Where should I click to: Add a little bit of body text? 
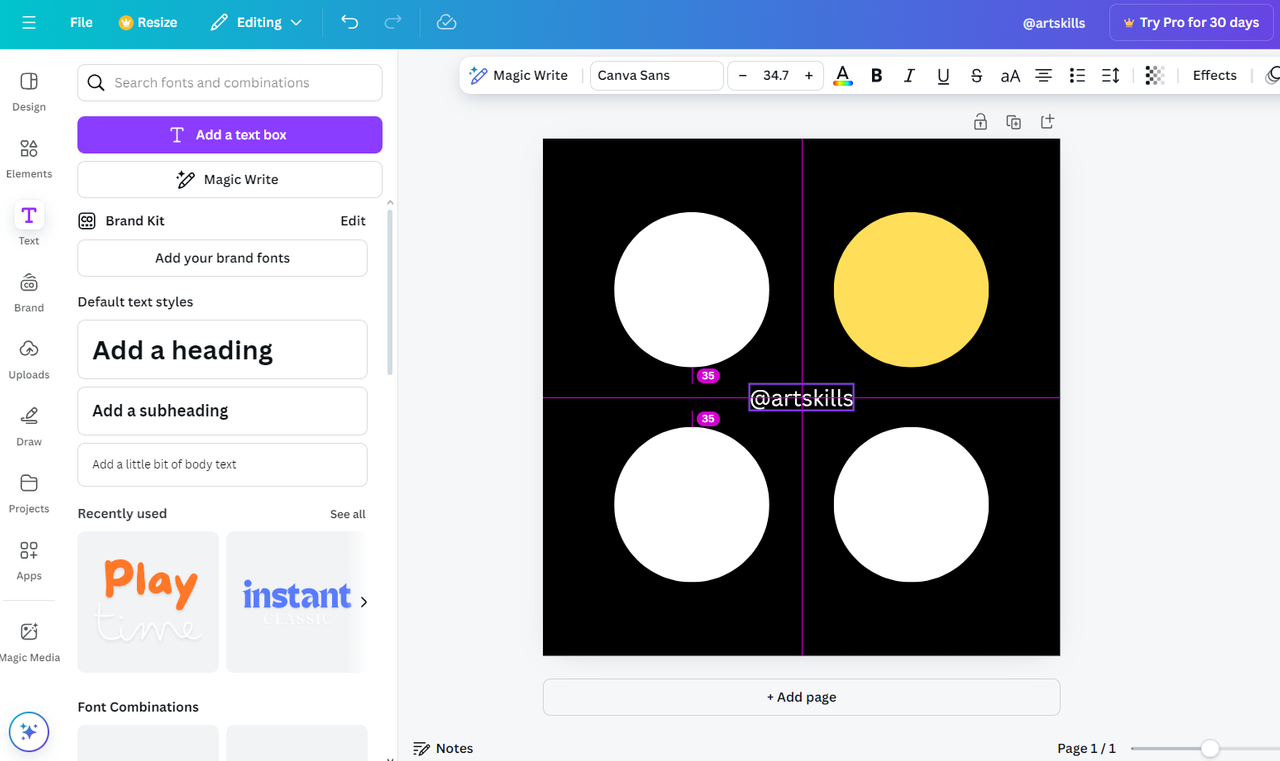point(222,465)
